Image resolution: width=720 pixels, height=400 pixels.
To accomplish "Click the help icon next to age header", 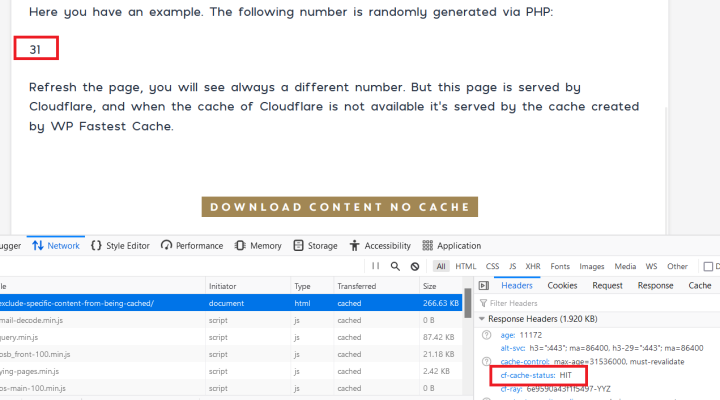I will pyautogui.click(x=487, y=335).
